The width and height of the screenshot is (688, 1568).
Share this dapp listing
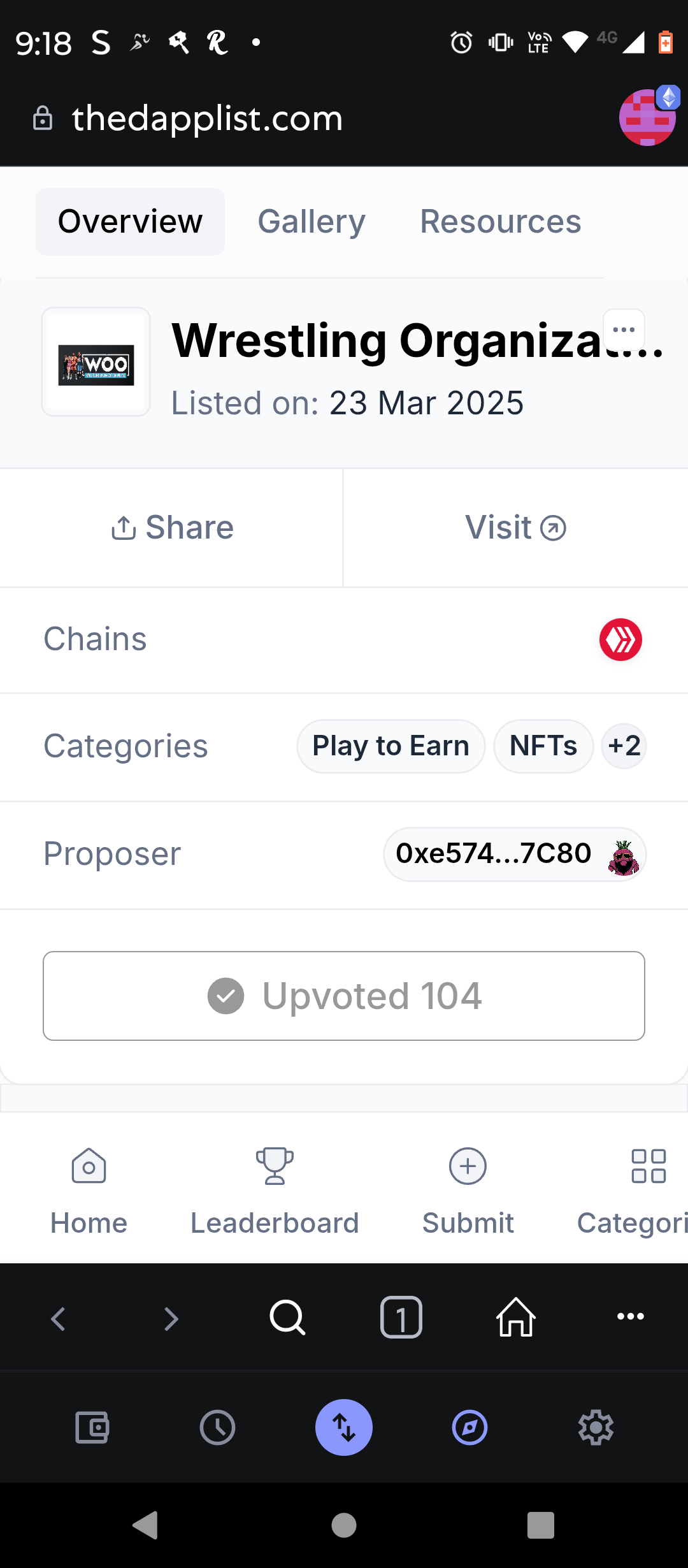pyautogui.click(x=172, y=528)
